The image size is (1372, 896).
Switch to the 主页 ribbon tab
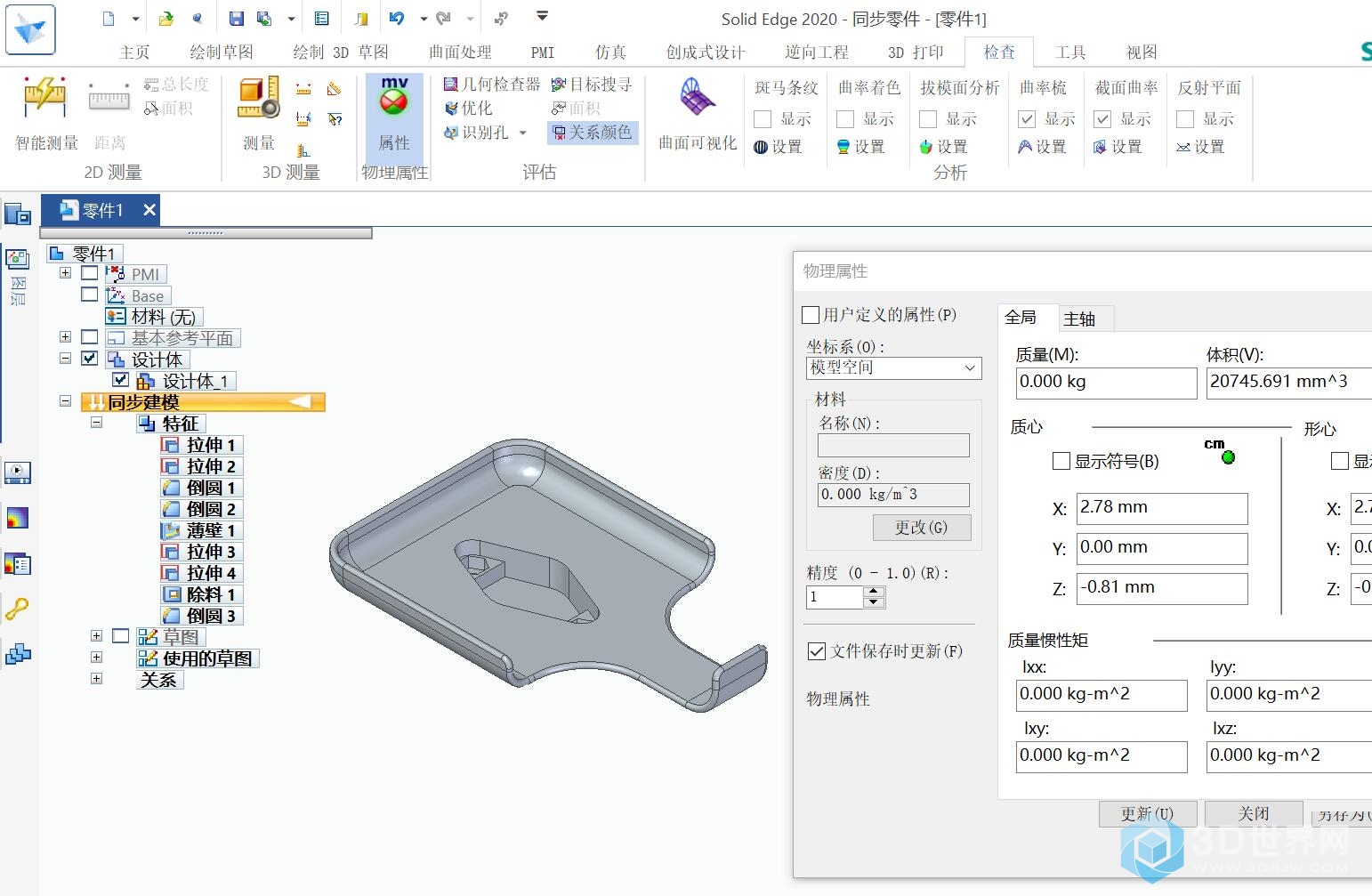(134, 52)
